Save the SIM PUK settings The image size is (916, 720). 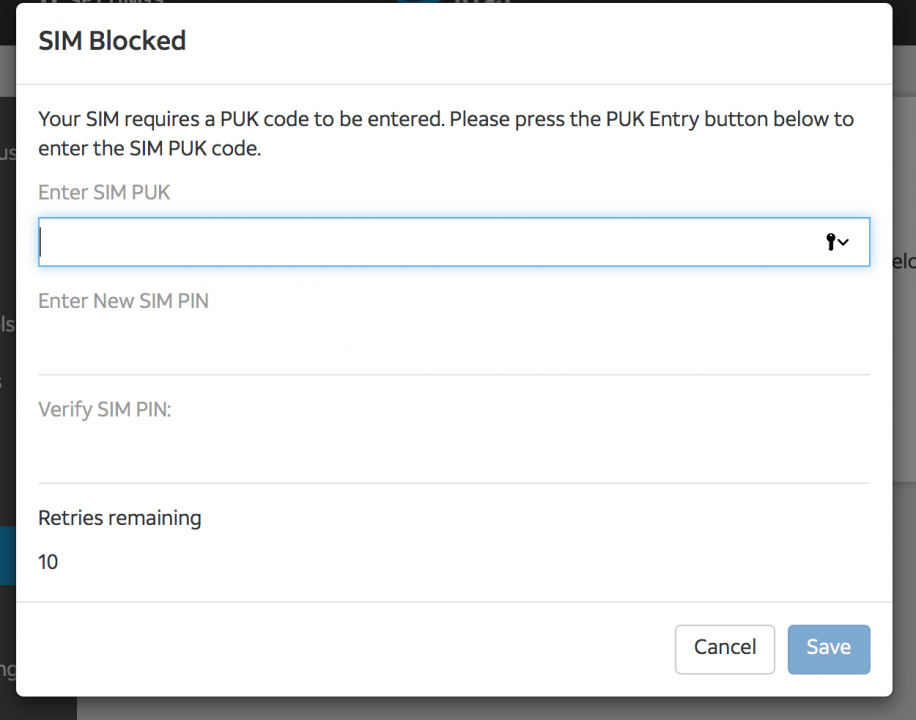[828, 649]
